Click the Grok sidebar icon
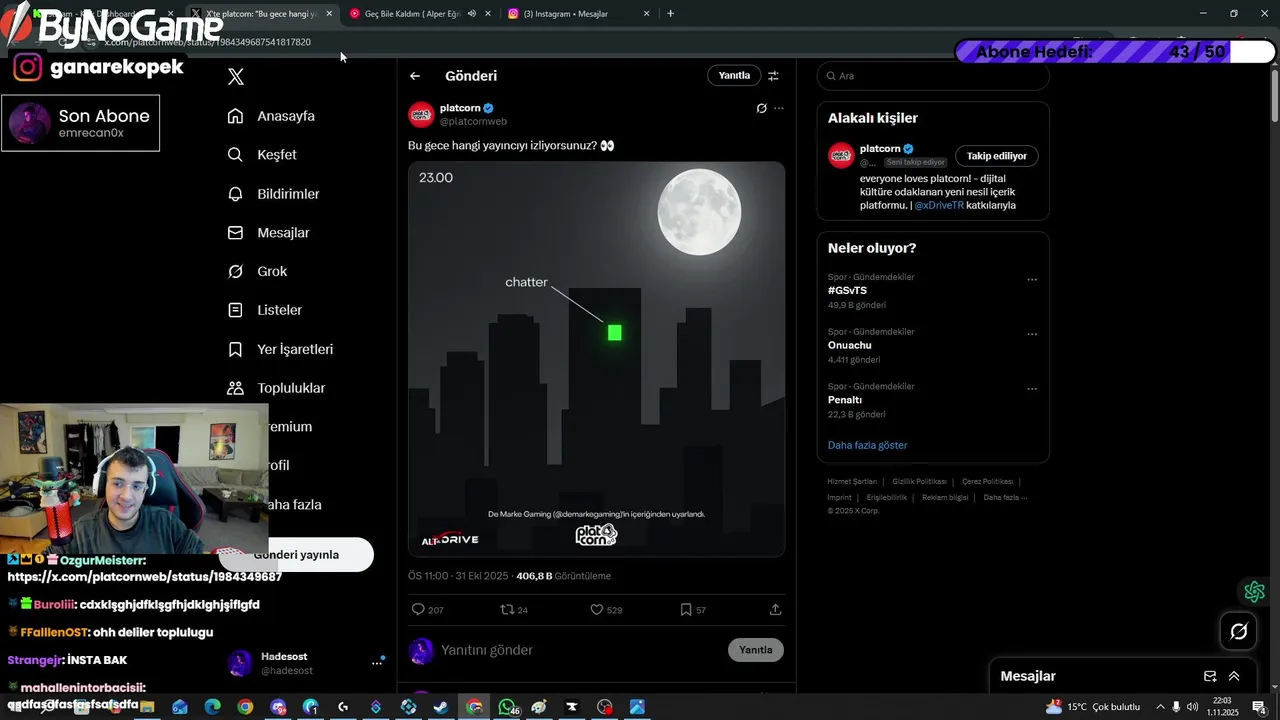This screenshot has height=720, width=1280. [x=235, y=271]
